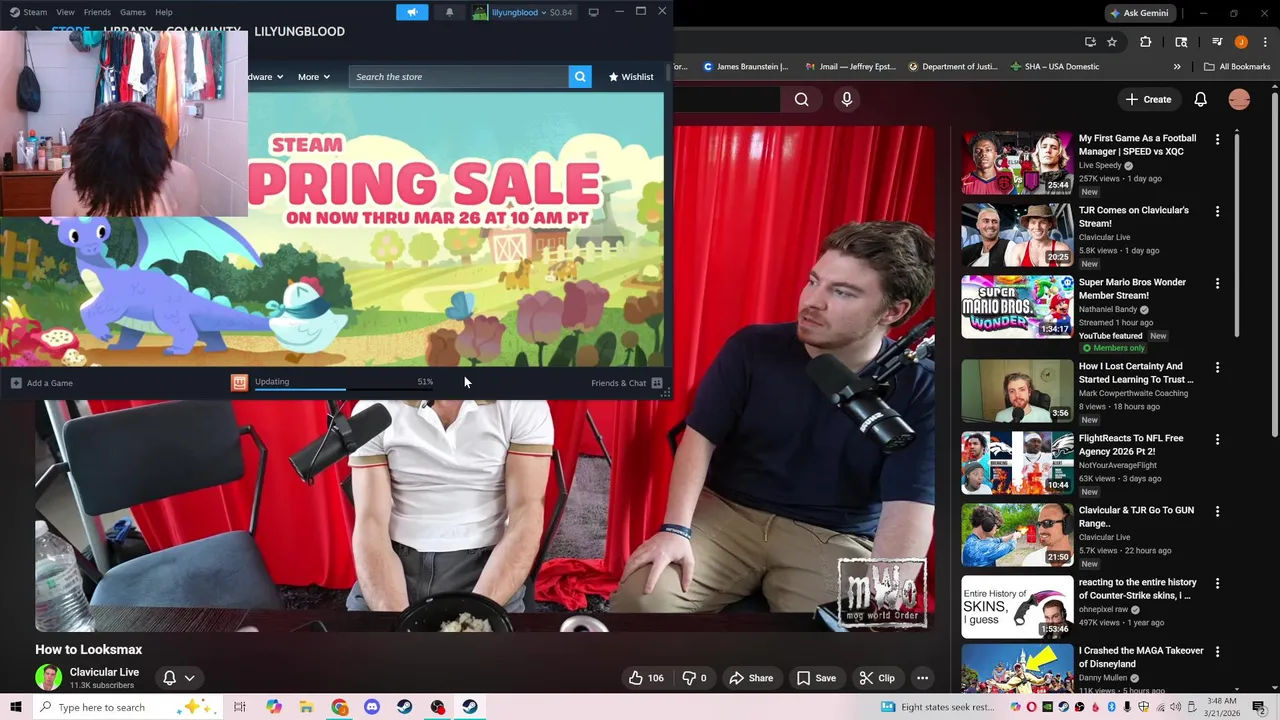Click the Steam announcements megaphone icon
Image resolution: width=1280 pixels, height=720 pixels.
coord(412,12)
